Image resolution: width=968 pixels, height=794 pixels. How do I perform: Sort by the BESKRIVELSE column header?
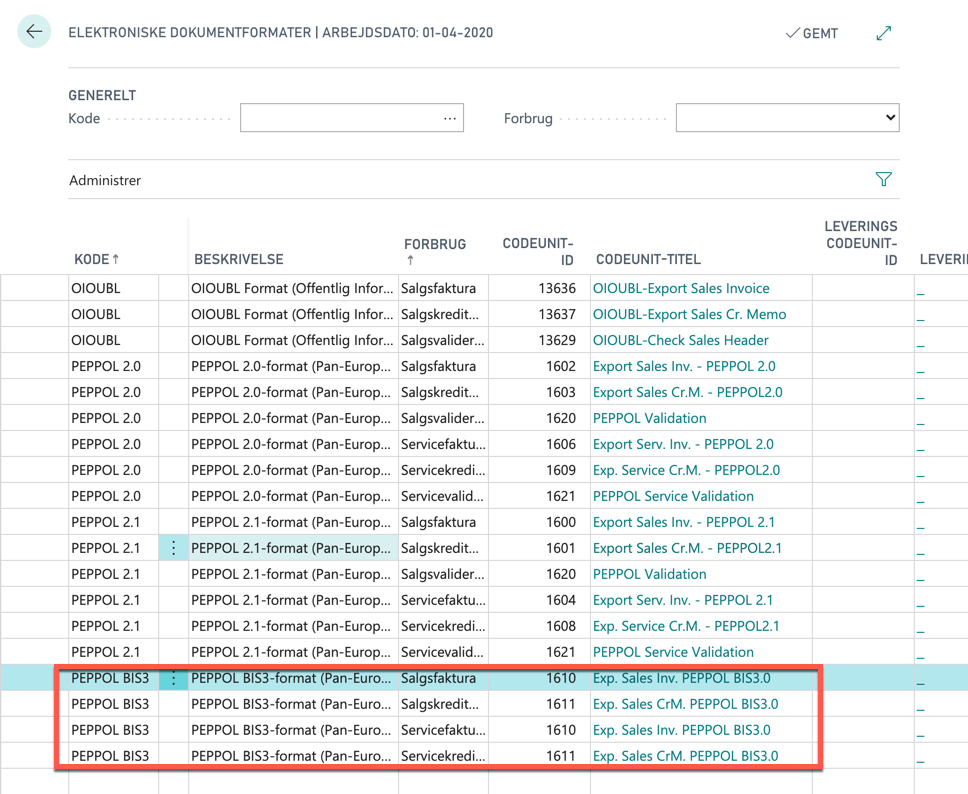(x=239, y=259)
